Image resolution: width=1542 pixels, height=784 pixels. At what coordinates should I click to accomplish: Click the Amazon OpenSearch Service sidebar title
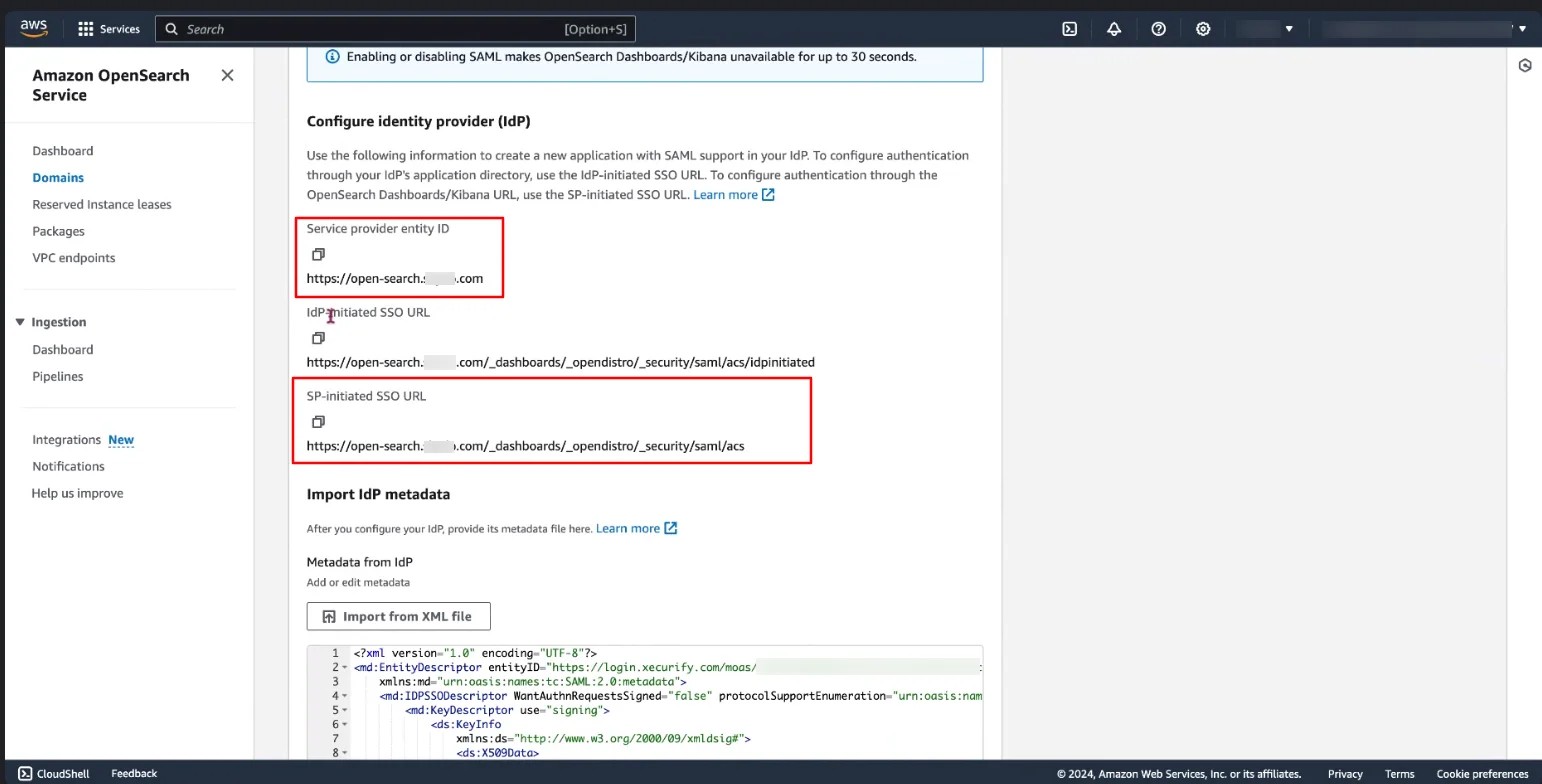(111, 85)
